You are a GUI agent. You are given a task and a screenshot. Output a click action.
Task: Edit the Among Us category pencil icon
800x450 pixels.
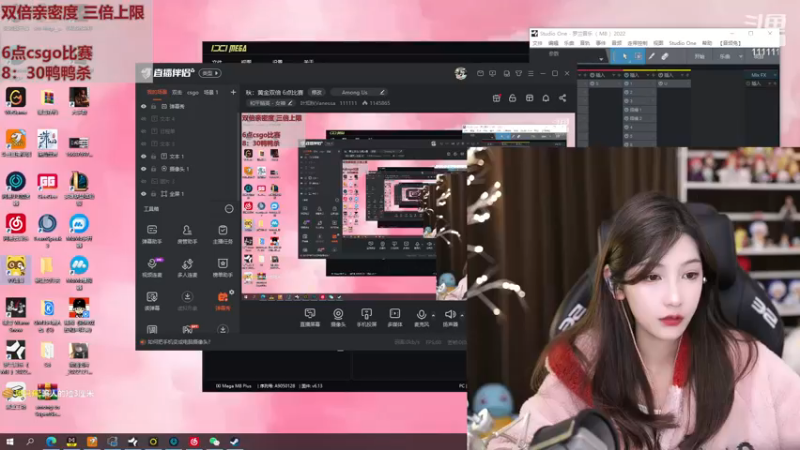tap(382, 92)
